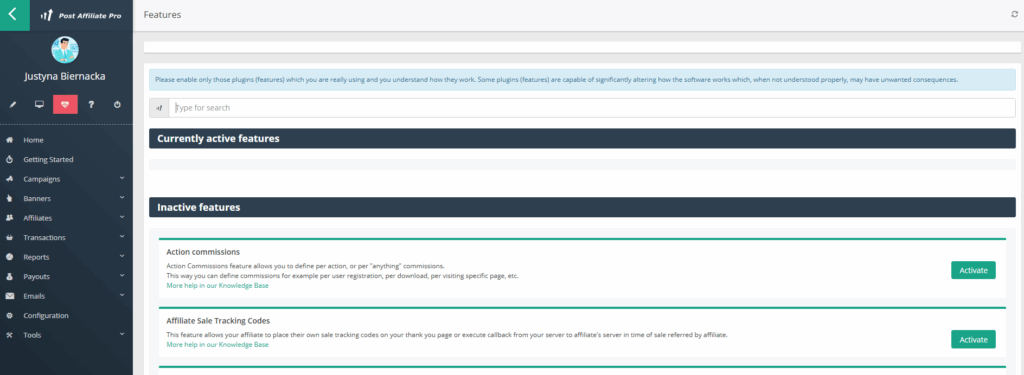Open the Campaigns menu label
The height and width of the screenshot is (375, 1024).
point(42,179)
